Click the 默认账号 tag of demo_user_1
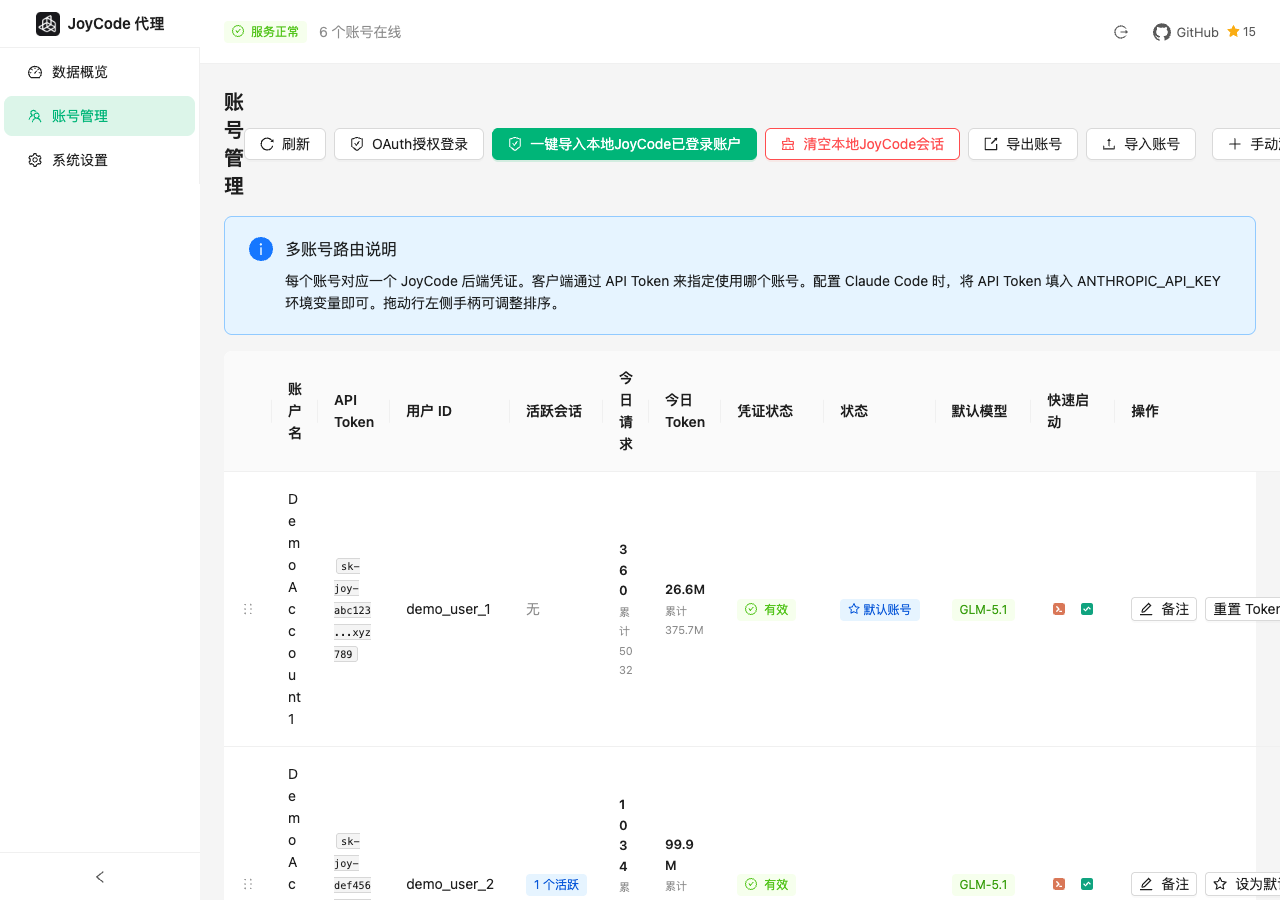 [x=880, y=609]
